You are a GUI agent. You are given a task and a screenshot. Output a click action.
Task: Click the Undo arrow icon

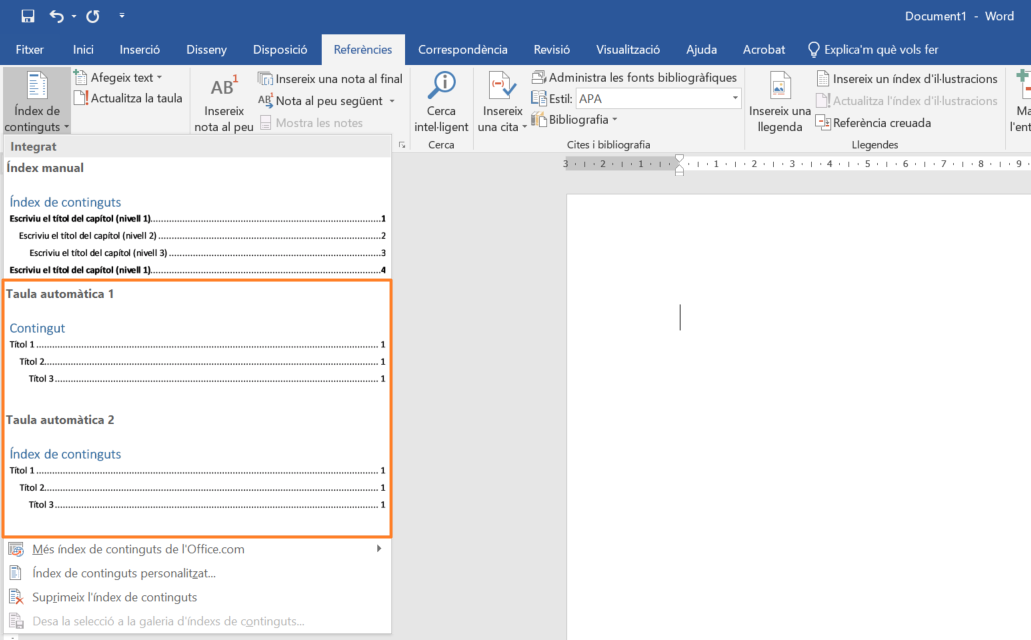[x=56, y=16]
